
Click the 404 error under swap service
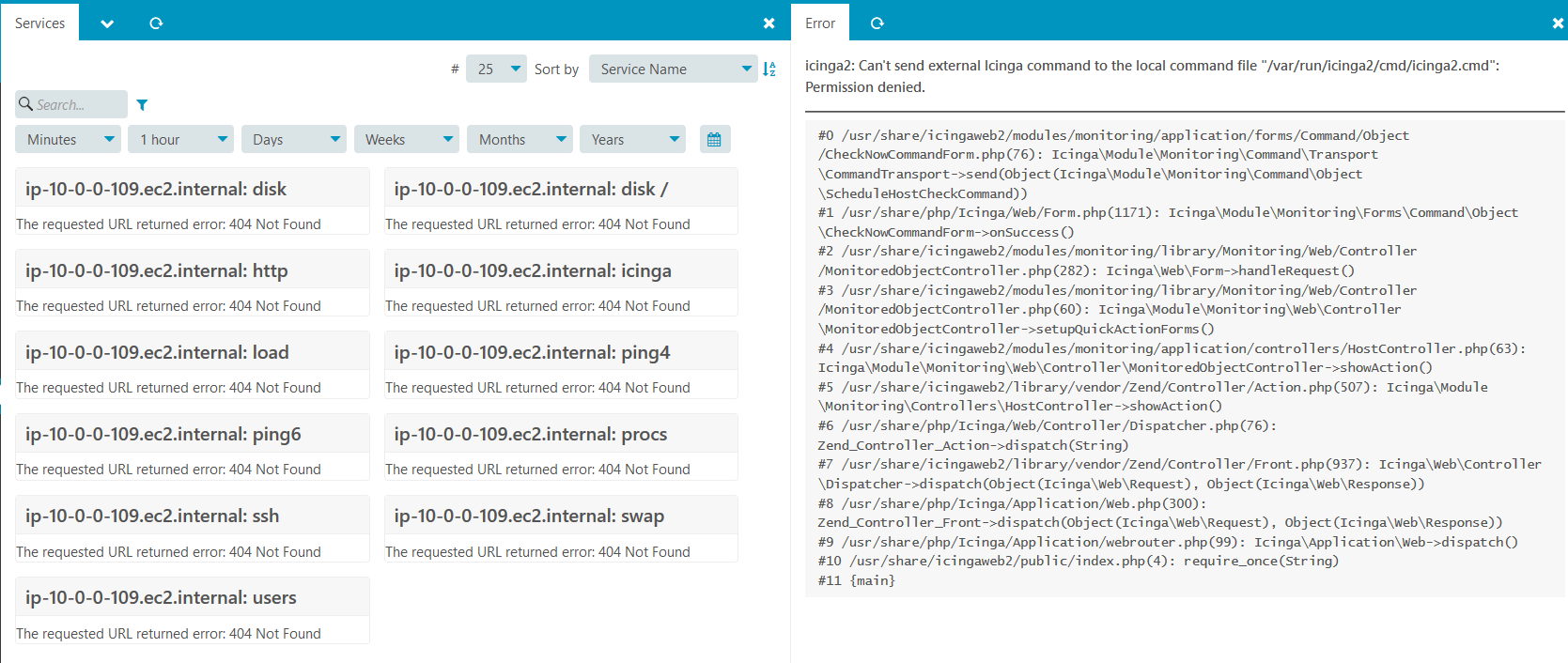pos(537,552)
